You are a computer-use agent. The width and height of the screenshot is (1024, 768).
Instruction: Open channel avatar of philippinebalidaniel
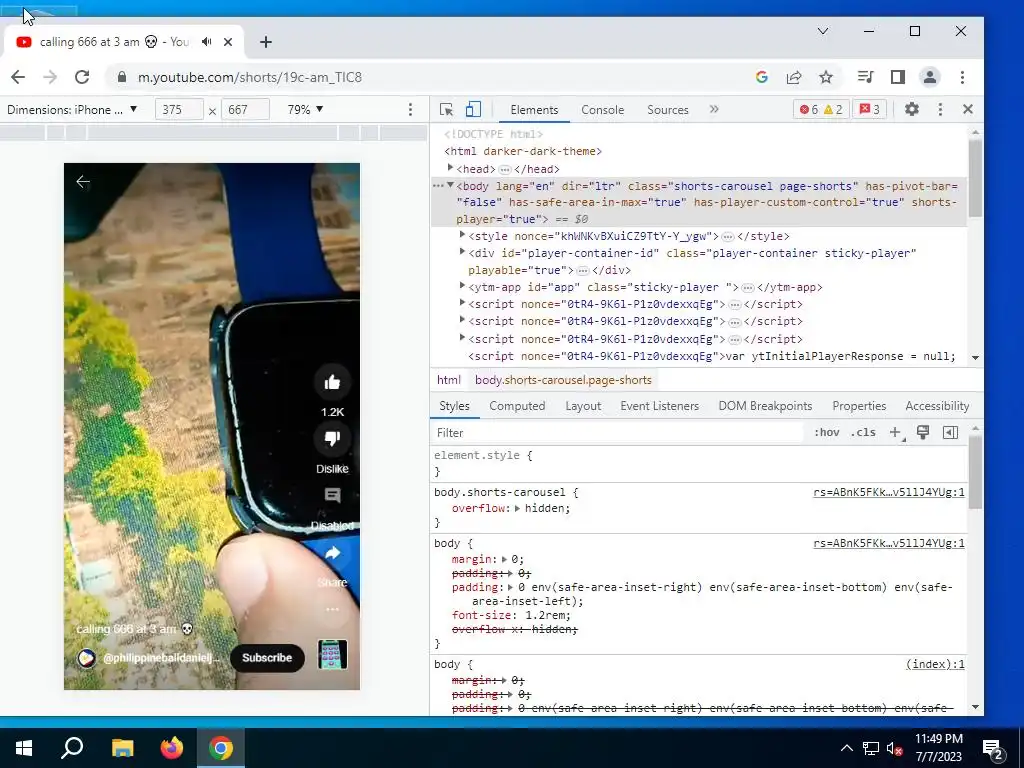(x=86, y=658)
